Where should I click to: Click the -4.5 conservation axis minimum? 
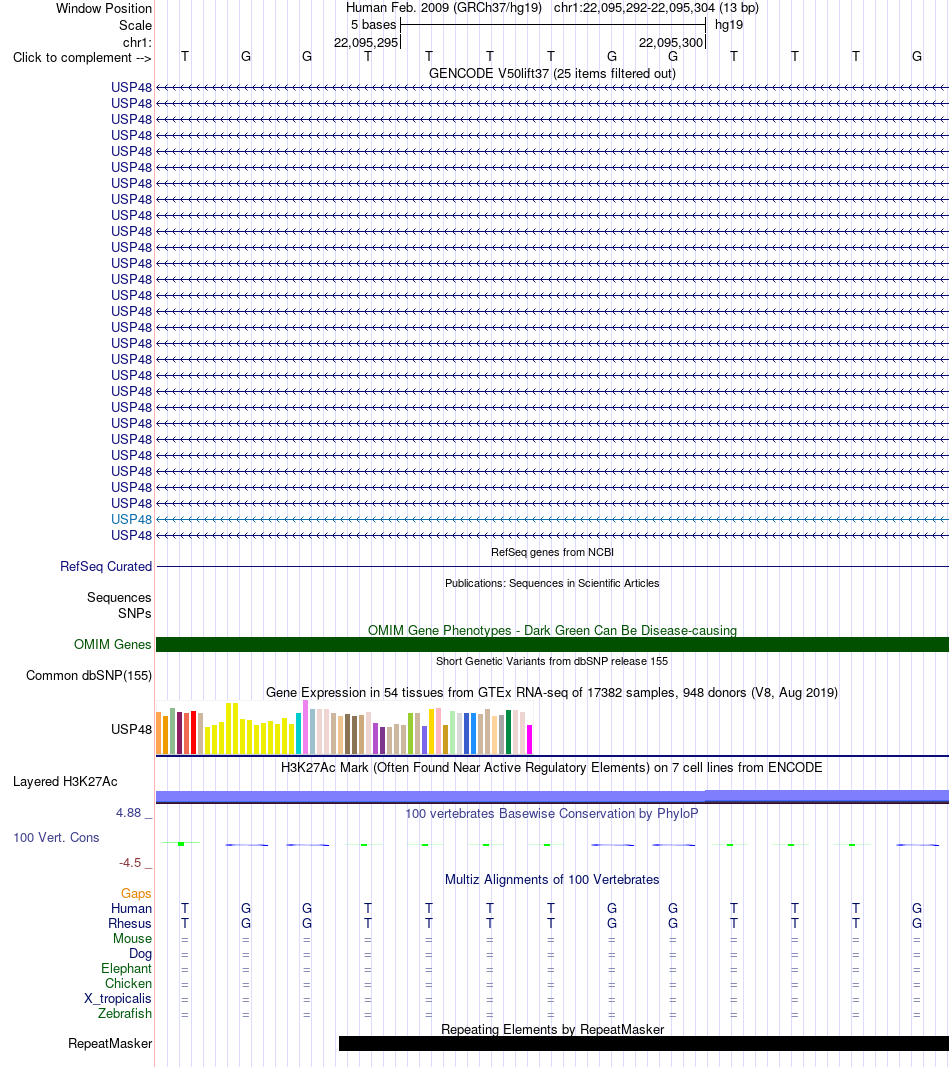click(x=130, y=863)
